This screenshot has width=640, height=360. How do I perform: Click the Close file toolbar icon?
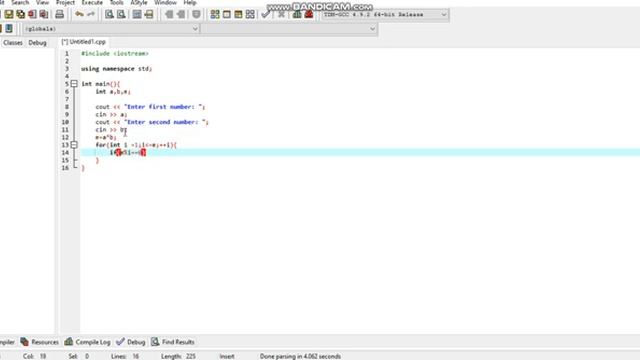click(32, 15)
